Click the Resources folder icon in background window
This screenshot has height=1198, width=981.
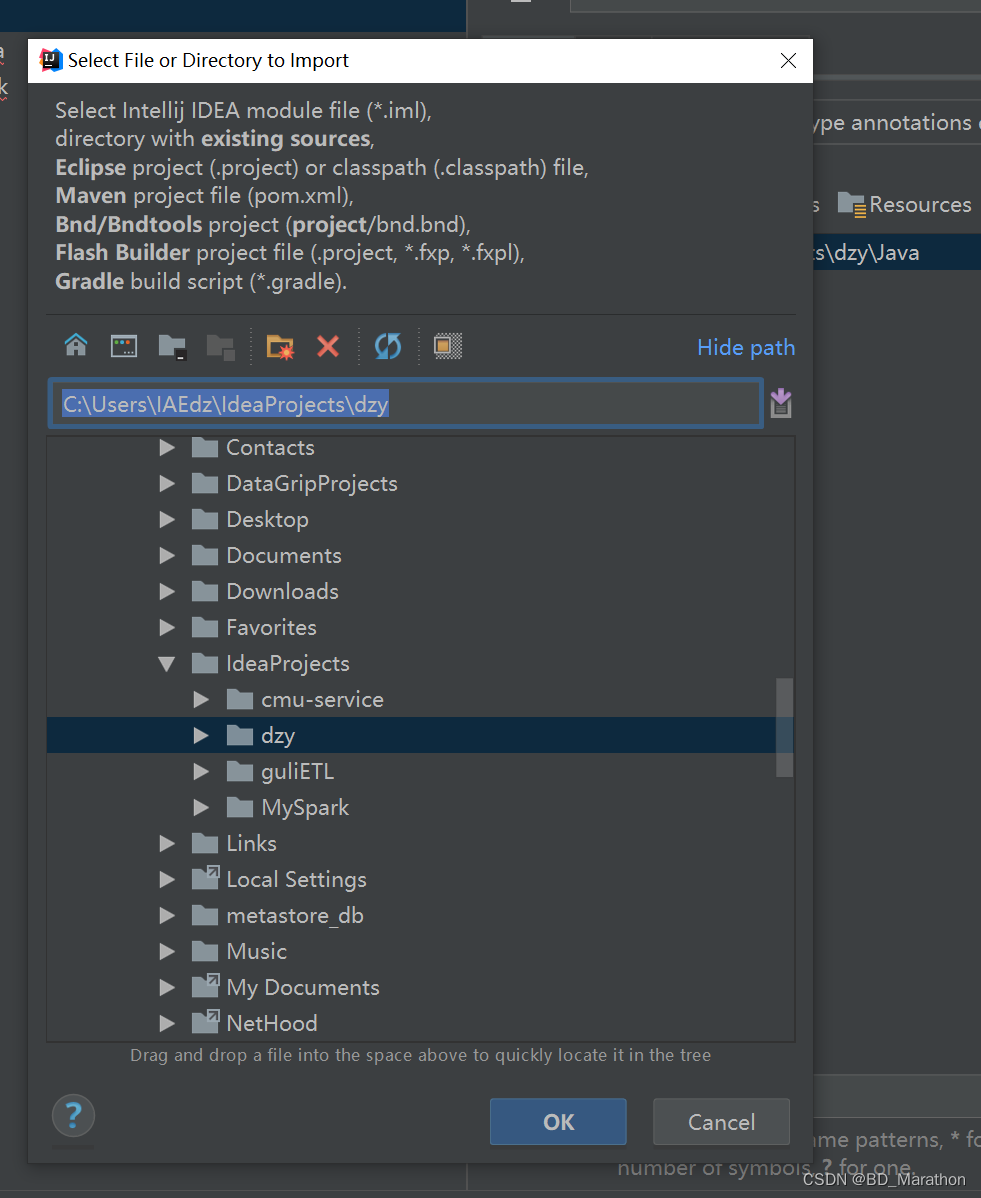[852, 205]
